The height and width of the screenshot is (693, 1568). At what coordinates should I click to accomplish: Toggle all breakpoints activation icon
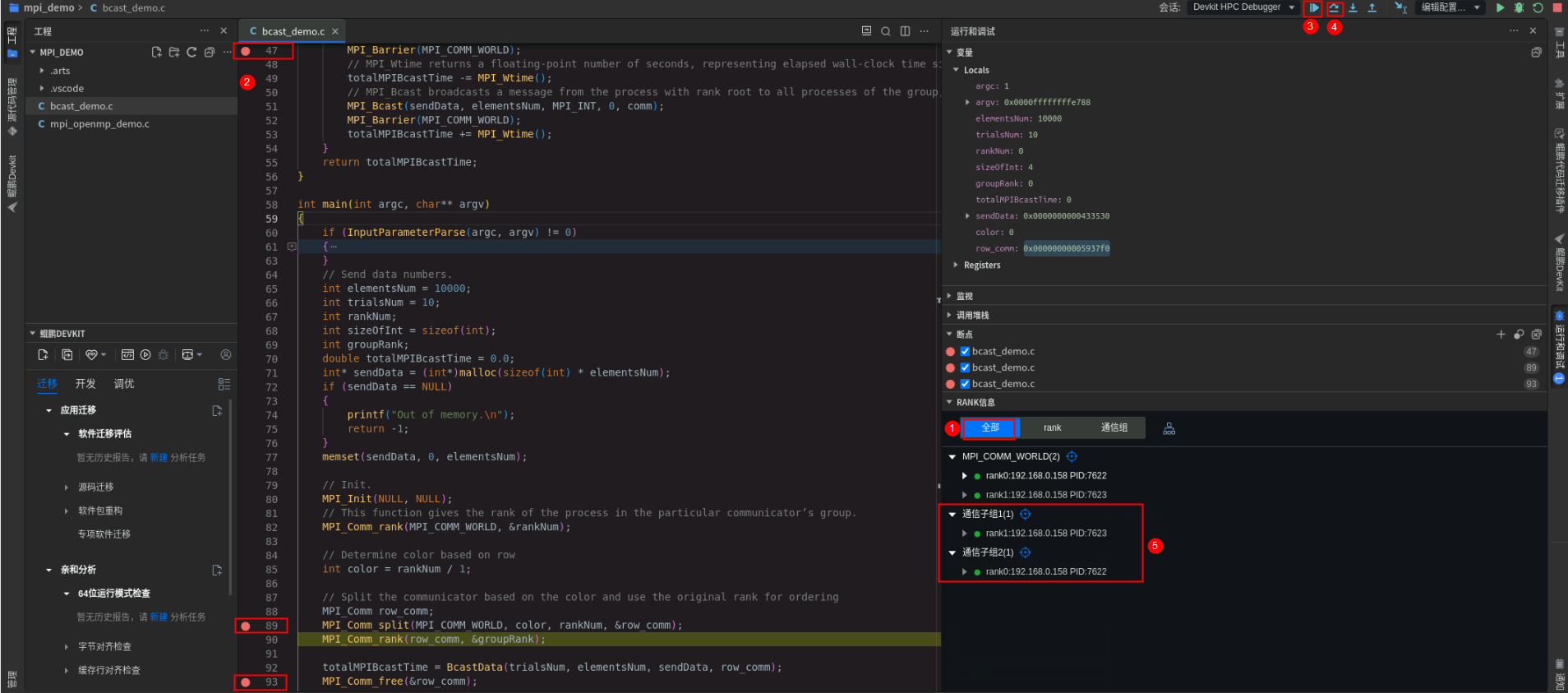tap(1519, 334)
